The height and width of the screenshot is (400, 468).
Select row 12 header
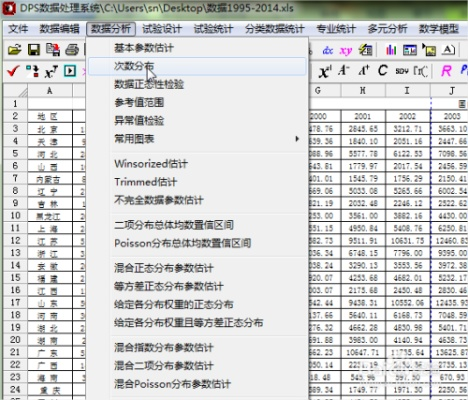point(15,241)
